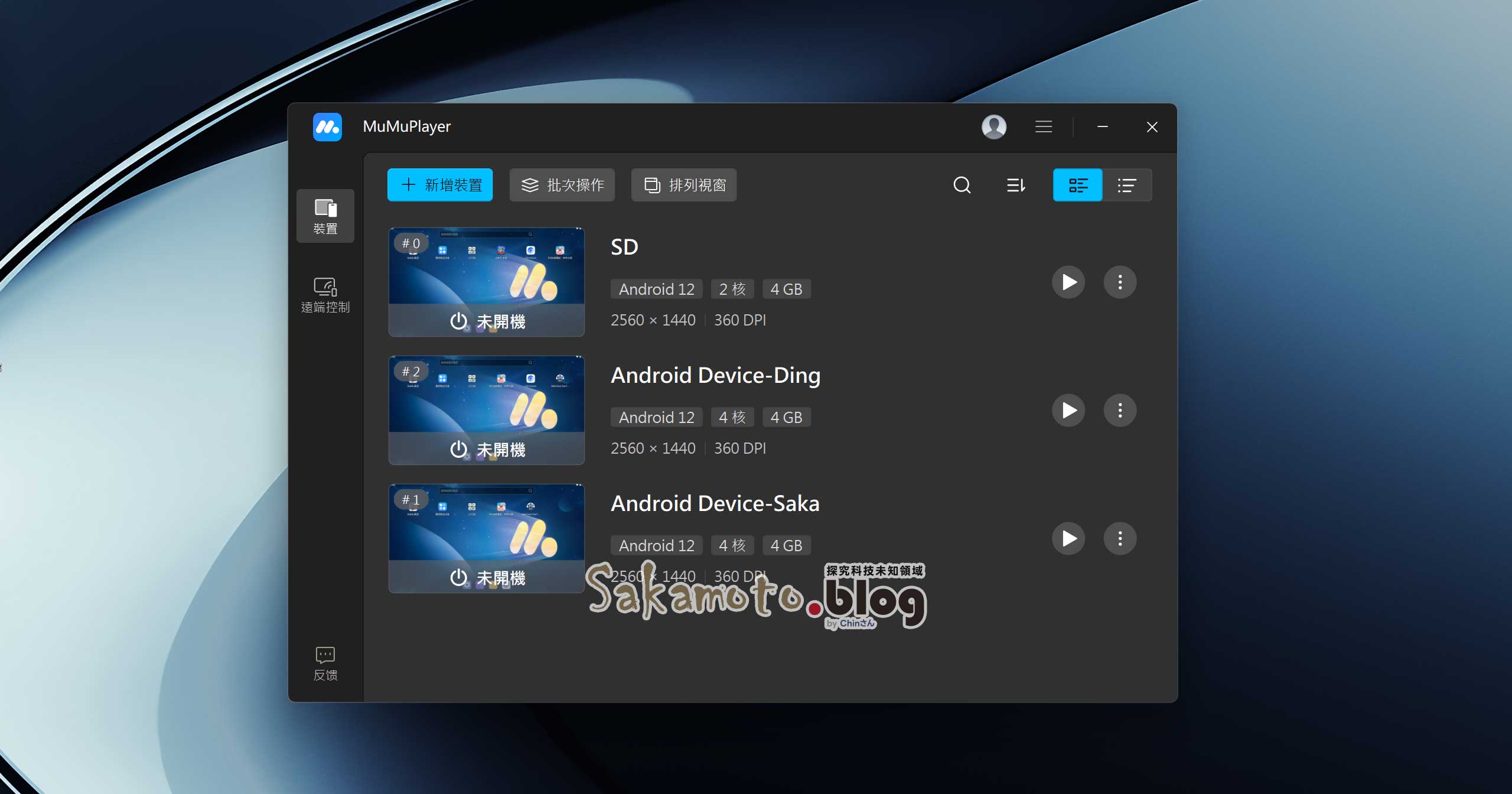Open the 反馈 feedback panel
Image resolution: width=1512 pixels, height=794 pixels.
[x=325, y=663]
